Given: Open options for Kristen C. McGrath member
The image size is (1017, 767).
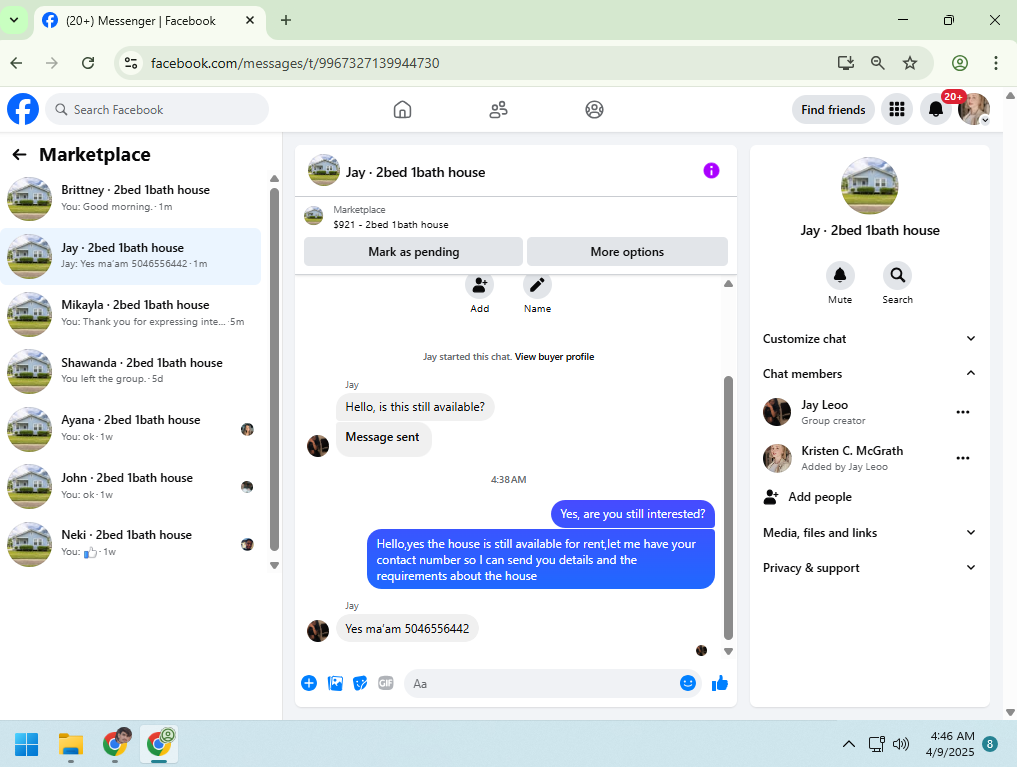Looking at the screenshot, I should (963, 458).
